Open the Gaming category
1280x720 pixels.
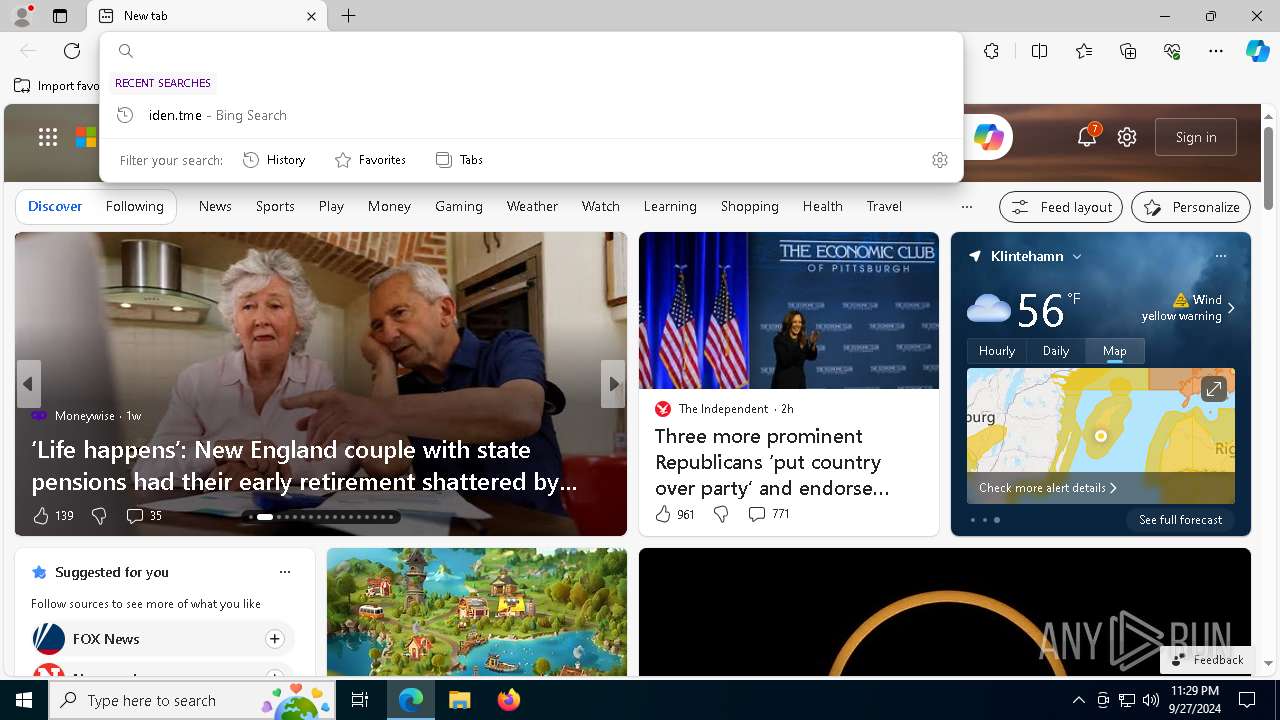pos(459,206)
